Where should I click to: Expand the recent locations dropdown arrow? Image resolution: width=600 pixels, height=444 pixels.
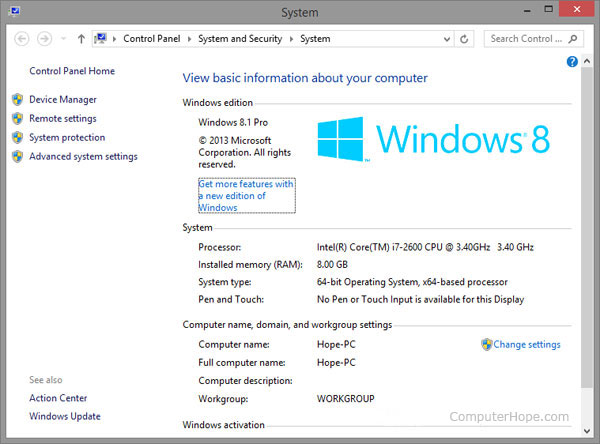[62, 39]
